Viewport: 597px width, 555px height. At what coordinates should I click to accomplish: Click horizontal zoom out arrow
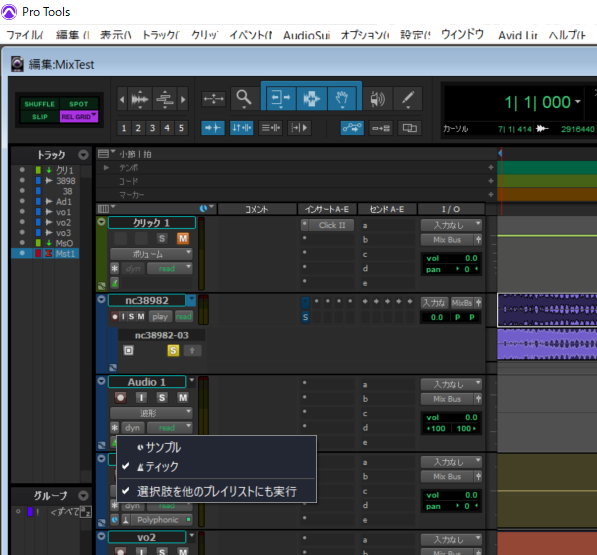(x=122, y=99)
